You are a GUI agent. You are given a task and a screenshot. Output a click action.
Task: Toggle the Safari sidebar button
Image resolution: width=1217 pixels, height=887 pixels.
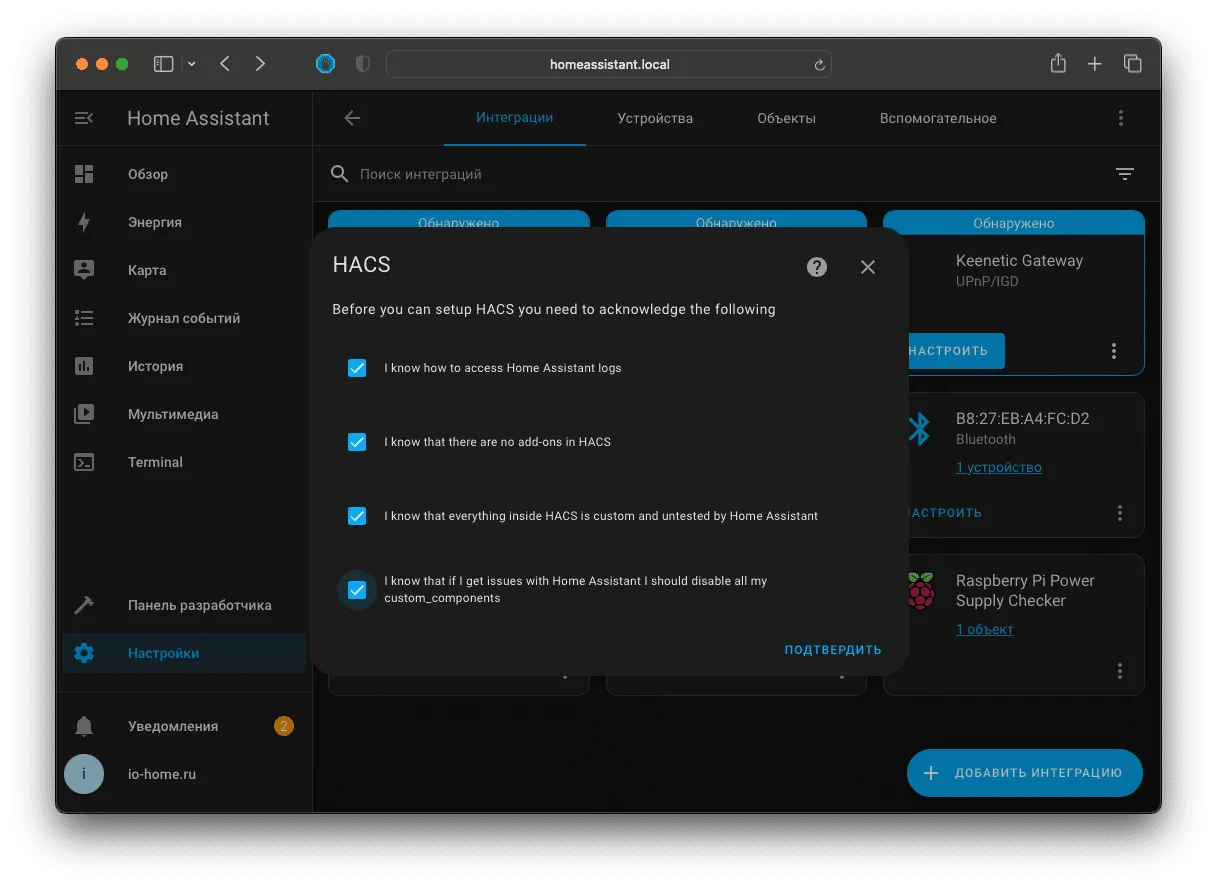click(x=164, y=64)
